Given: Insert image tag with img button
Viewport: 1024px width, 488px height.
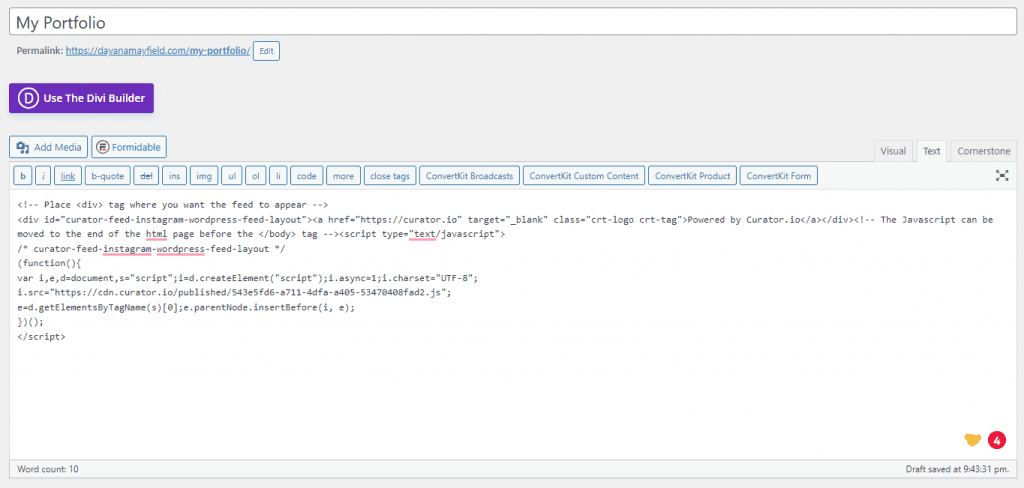Looking at the screenshot, I should pyautogui.click(x=204, y=176).
